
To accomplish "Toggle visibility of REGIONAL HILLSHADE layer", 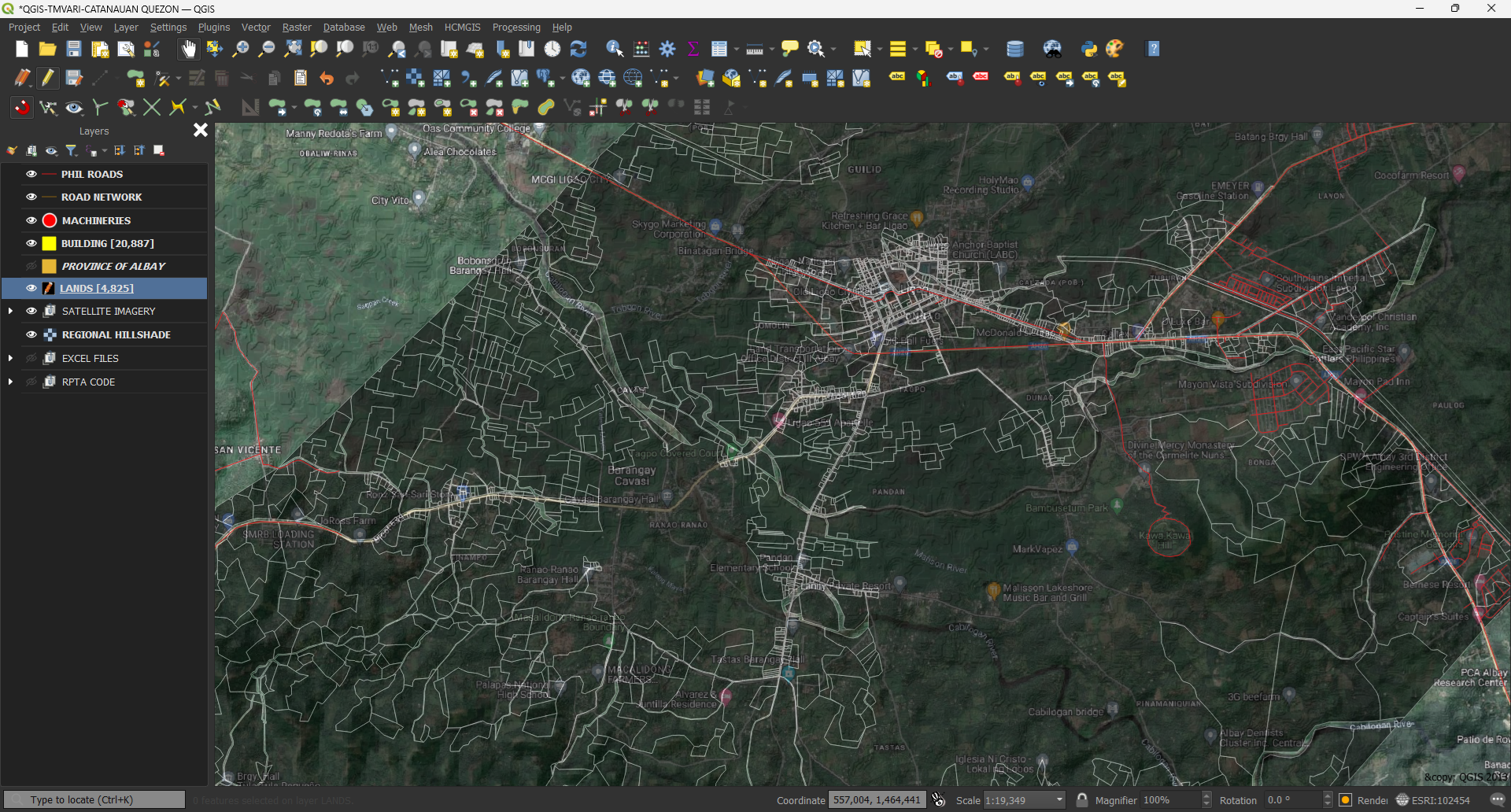I will point(31,334).
